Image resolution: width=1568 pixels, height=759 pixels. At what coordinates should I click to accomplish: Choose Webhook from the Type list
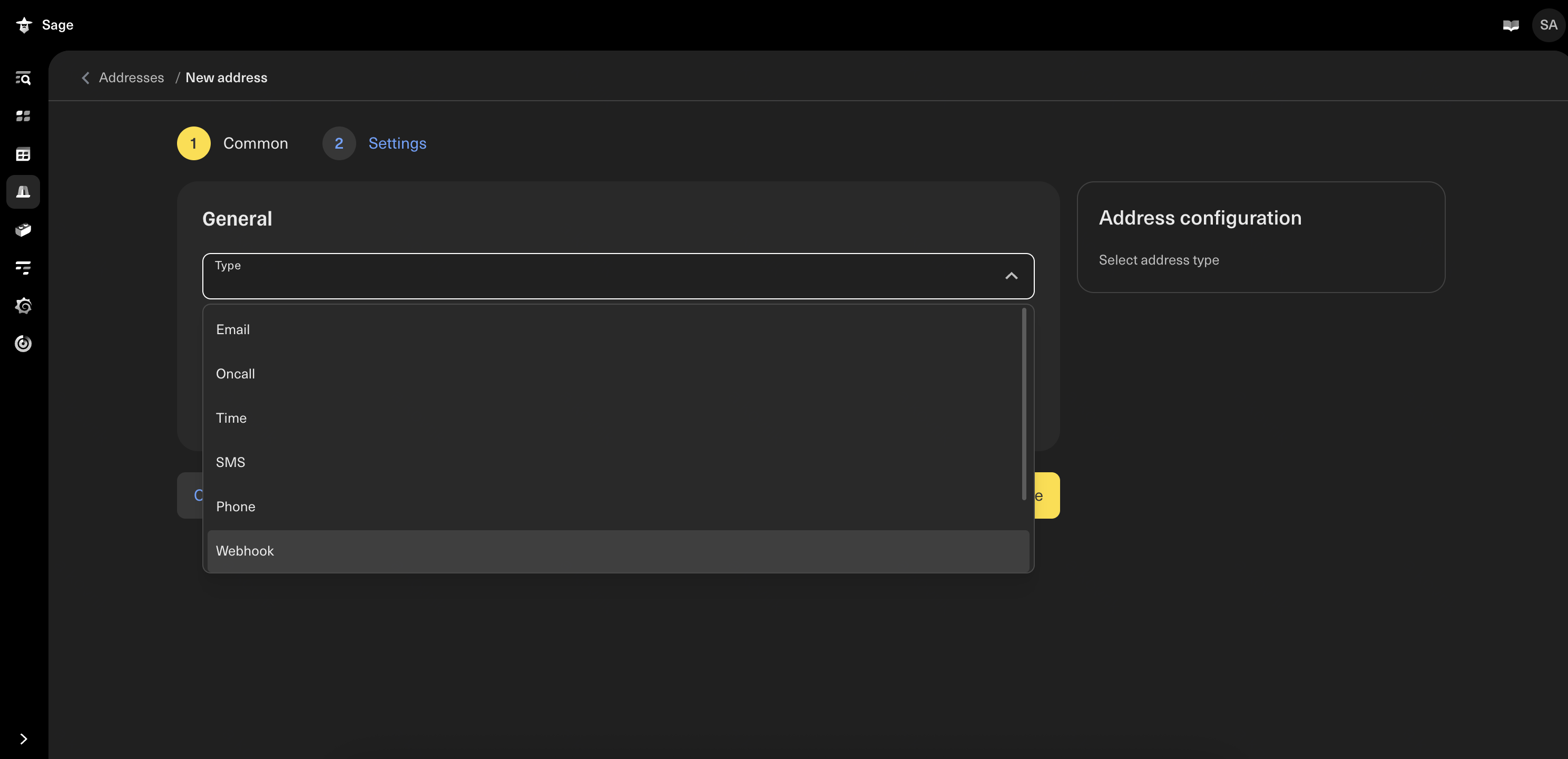coord(618,551)
